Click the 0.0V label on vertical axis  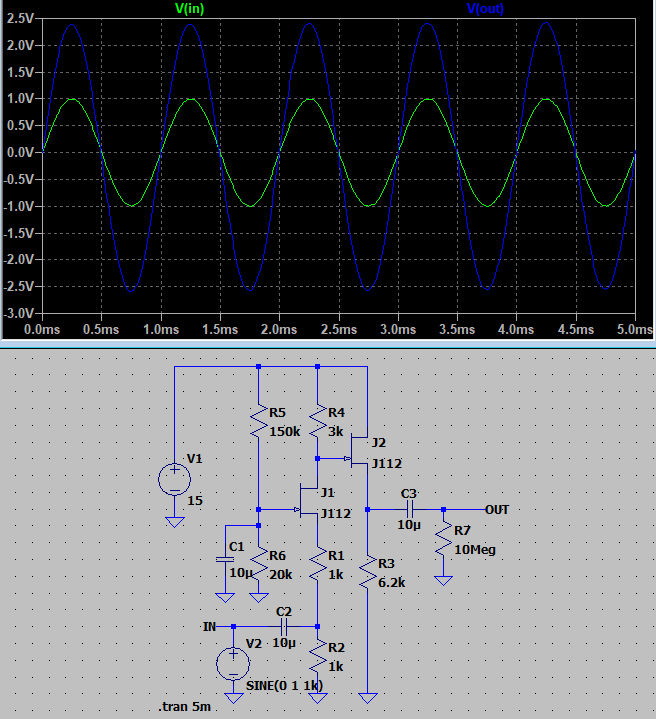tap(20, 152)
